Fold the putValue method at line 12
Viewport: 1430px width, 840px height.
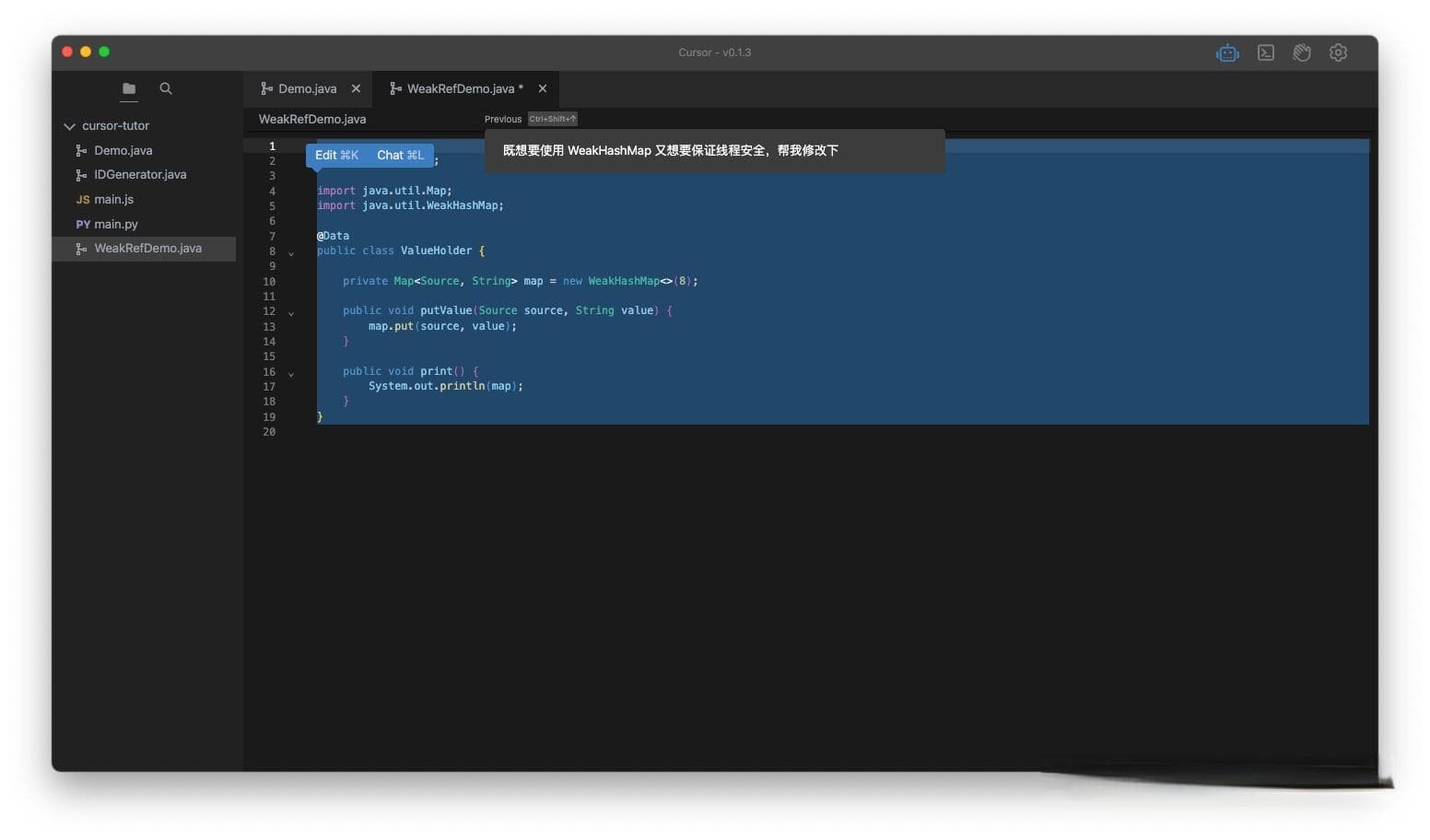[291, 313]
